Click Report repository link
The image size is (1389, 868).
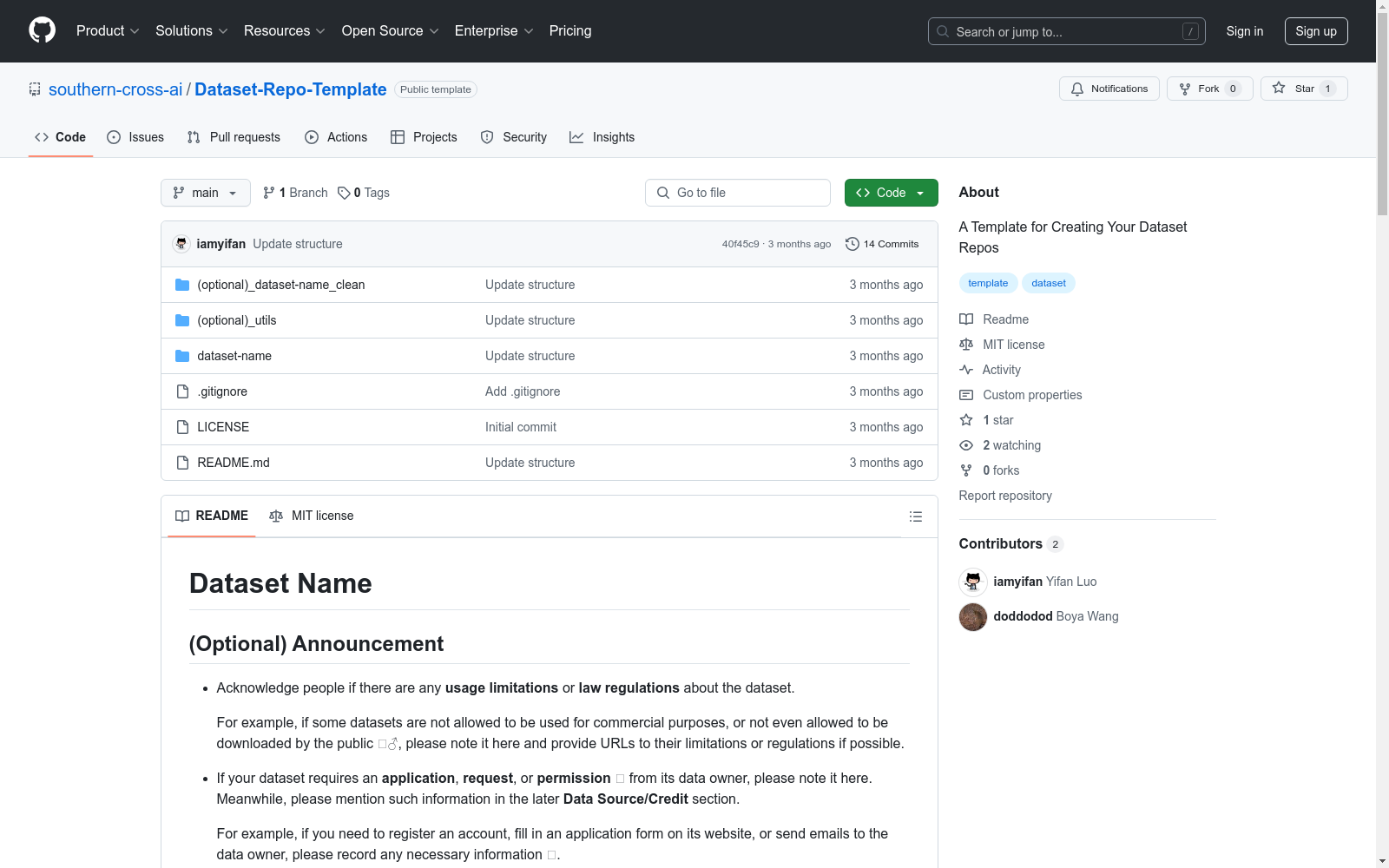pos(1005,496)
